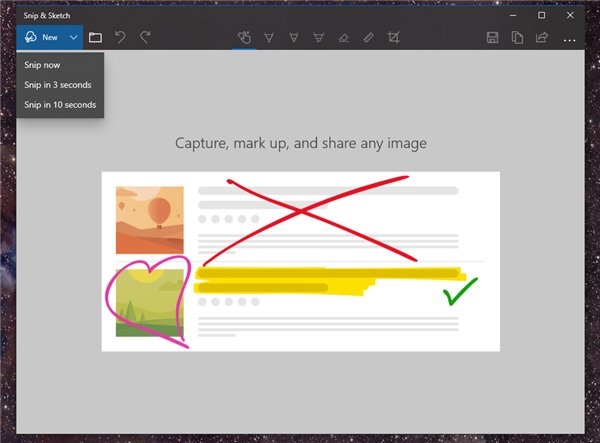Select the Ballpoint pen tool
600x443 pixels.
click(269, 38)
